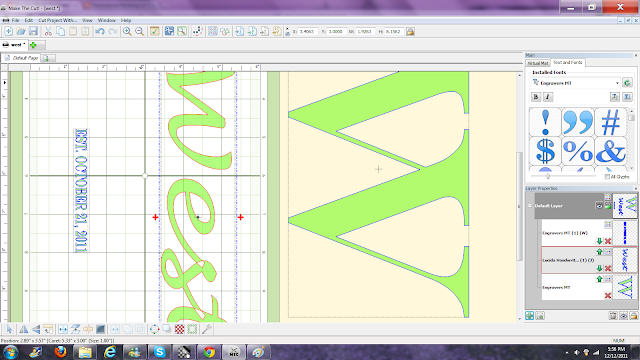Click the scissors Cut icon
This screenshot has height=360, width=640.
tap(48, 31)
